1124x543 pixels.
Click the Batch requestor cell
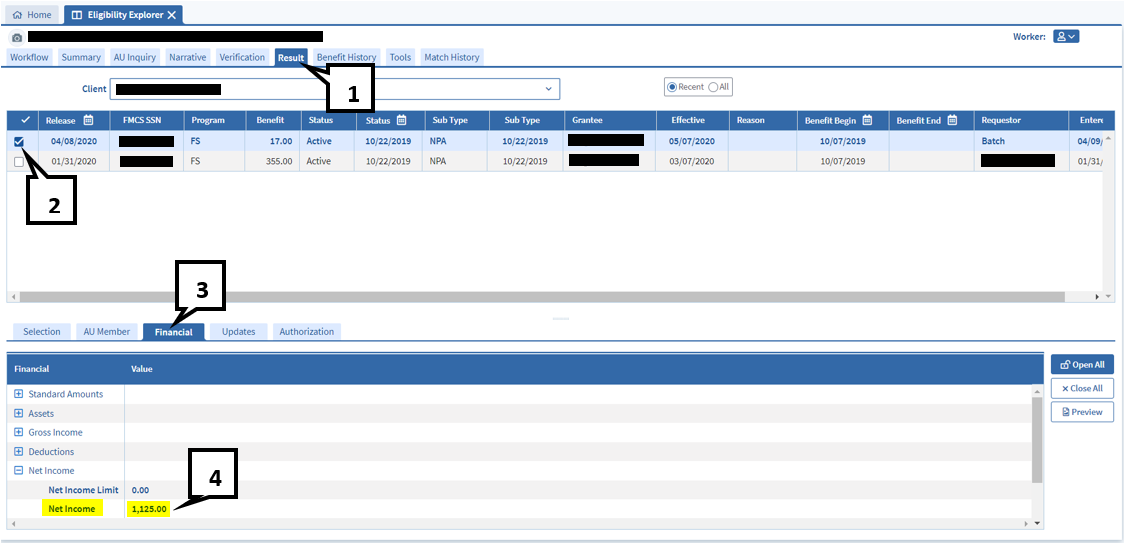pos(1021,141)
